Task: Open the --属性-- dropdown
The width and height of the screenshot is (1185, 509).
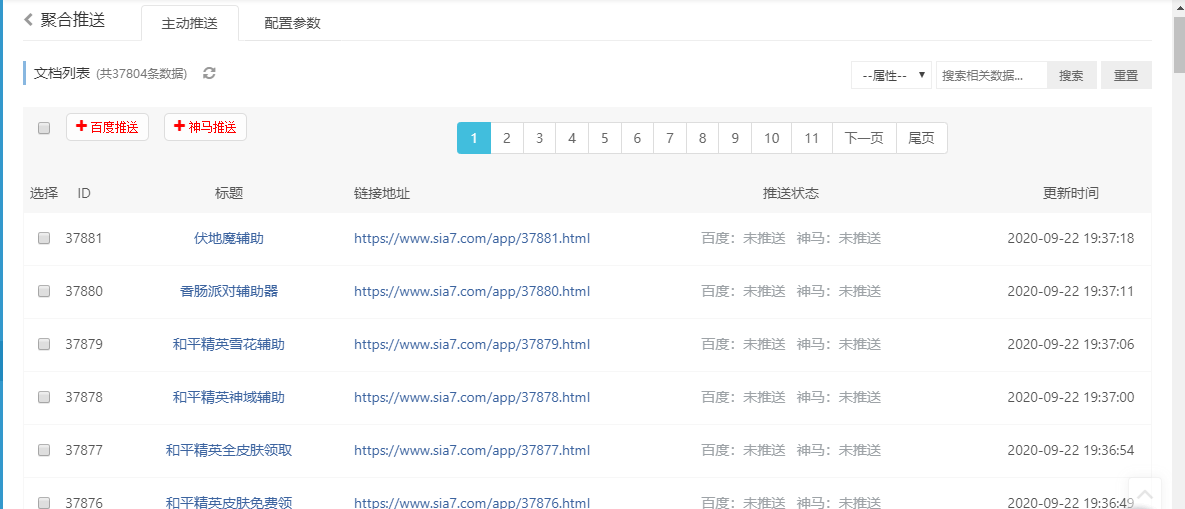Action: click(891, 76)
